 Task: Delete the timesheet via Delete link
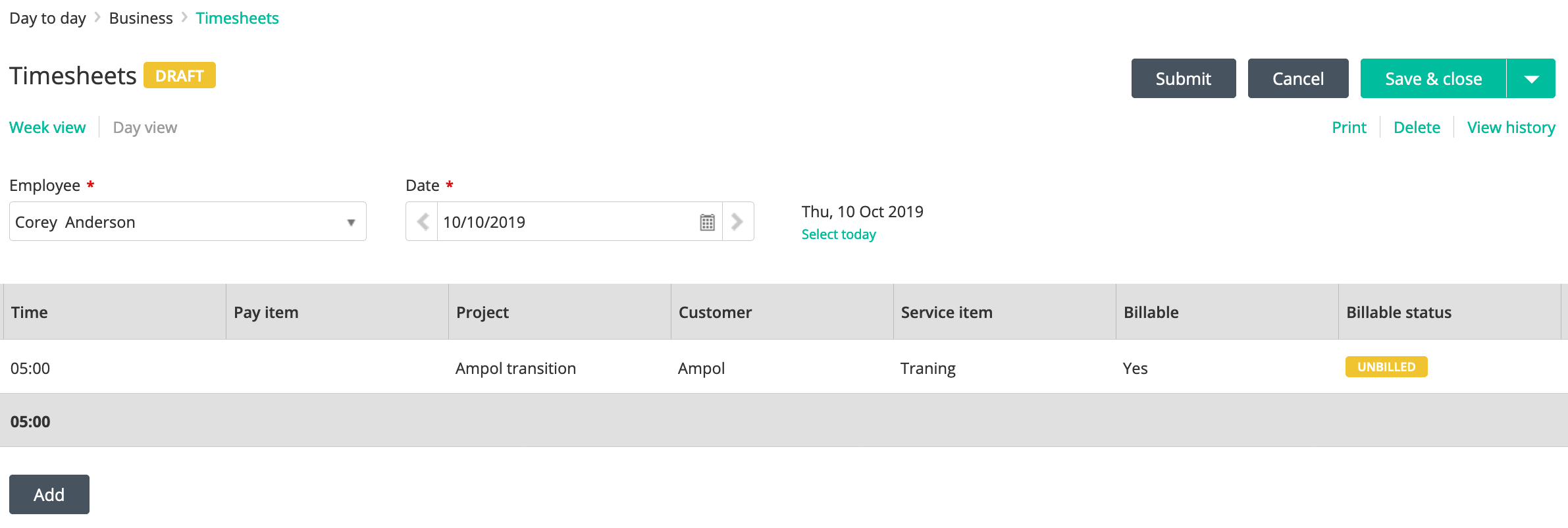click(1417, 127)
